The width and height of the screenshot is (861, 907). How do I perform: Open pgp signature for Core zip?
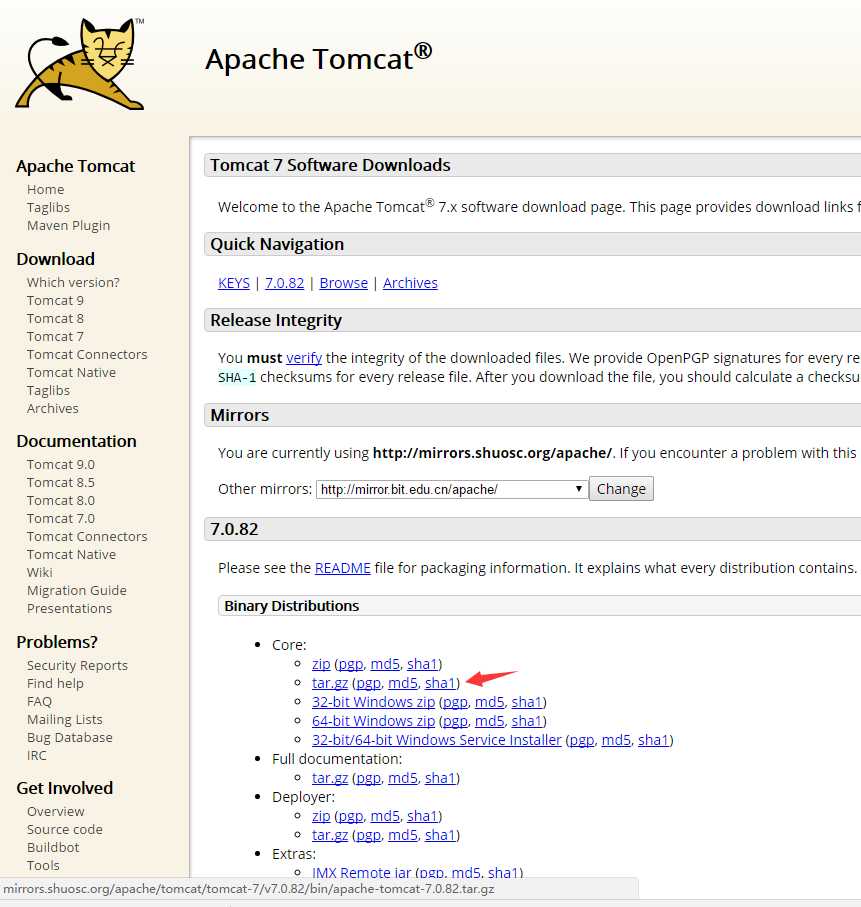(351, 664)
